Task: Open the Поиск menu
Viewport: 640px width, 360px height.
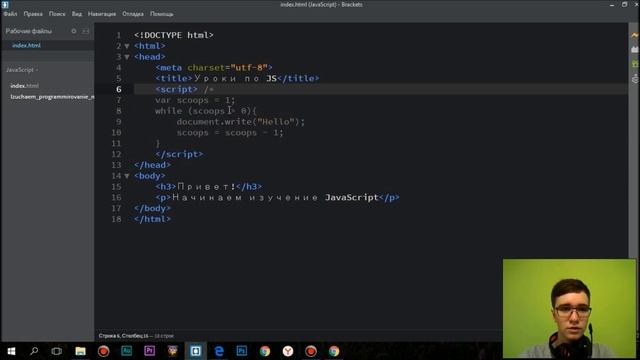Action: click(57, 14)
